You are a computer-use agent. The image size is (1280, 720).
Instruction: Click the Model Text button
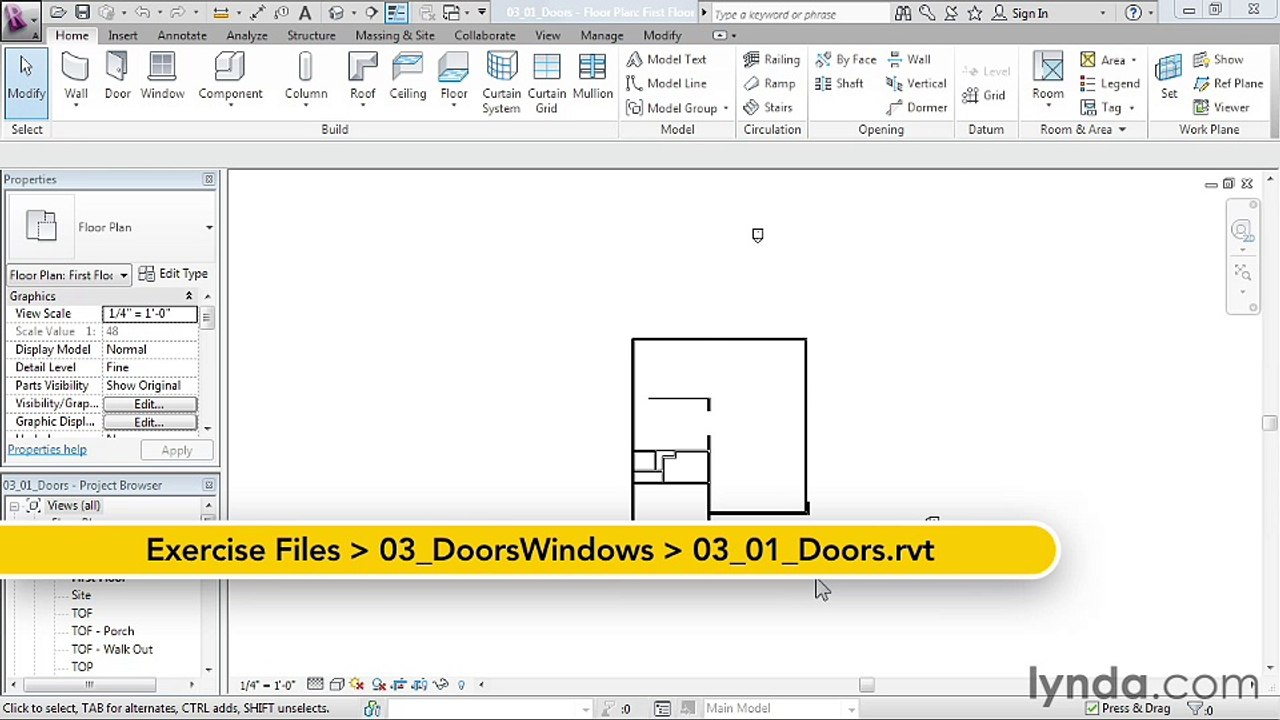pyautogui.click(x=667, y=59)
